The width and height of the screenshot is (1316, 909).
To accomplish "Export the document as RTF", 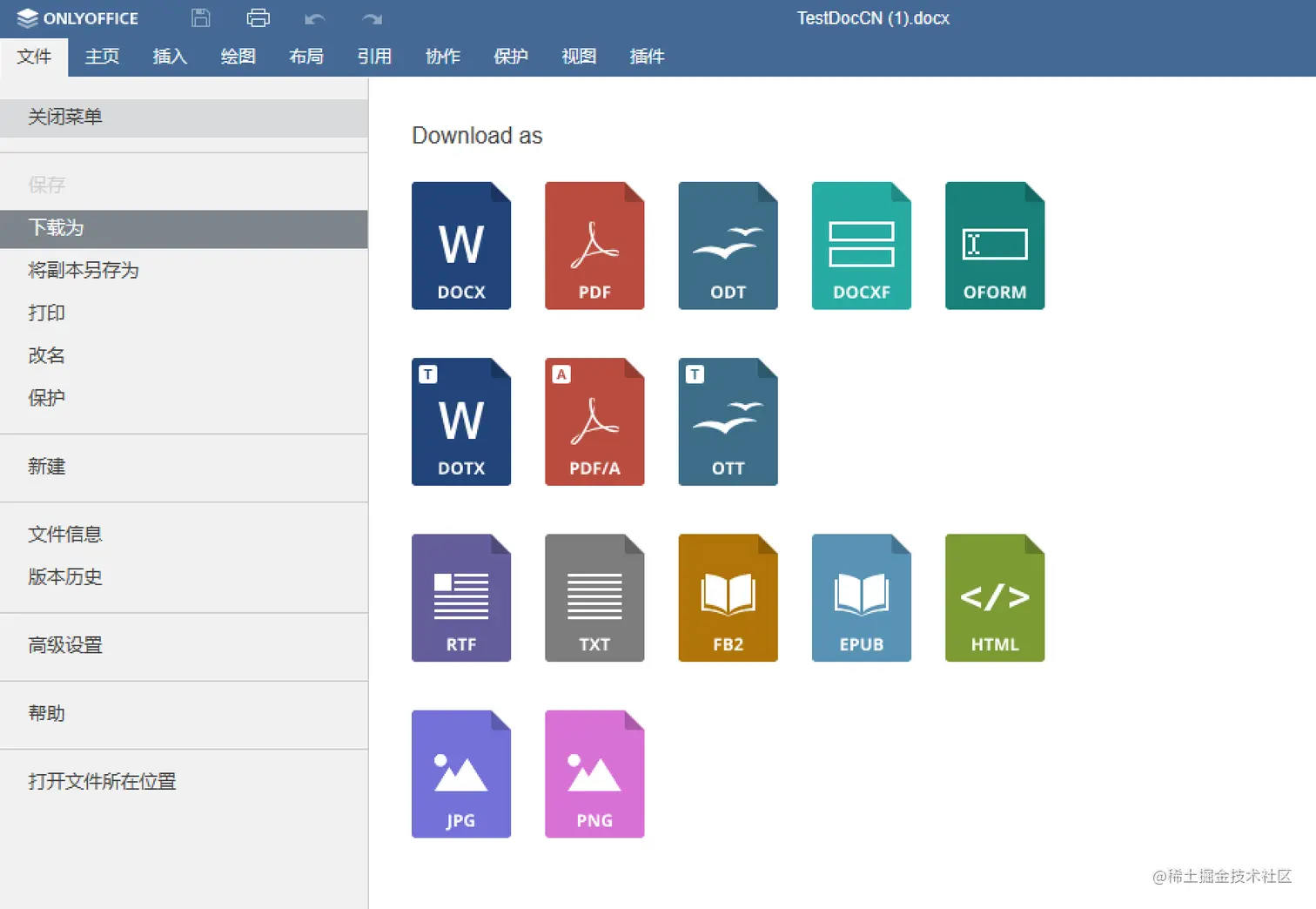I will coord(461,598).
